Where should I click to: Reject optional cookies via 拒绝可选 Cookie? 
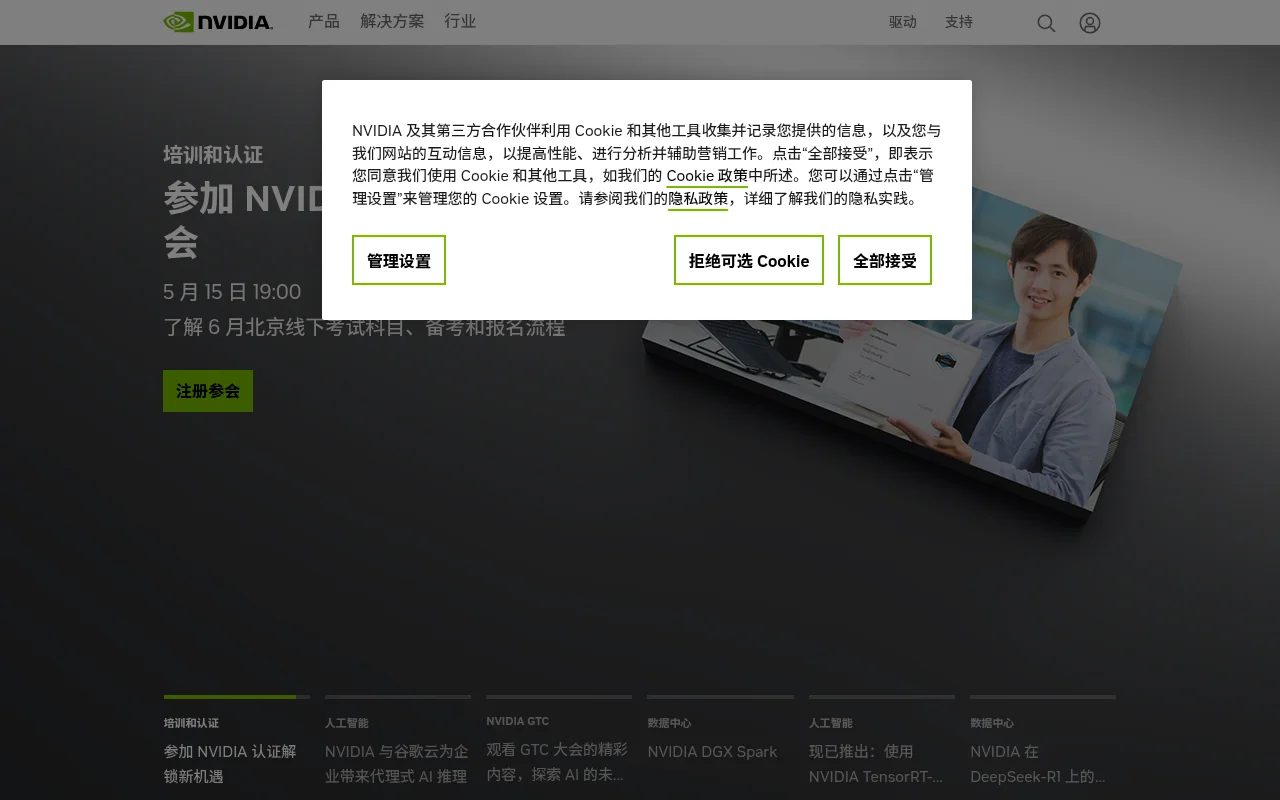pos(748,260)
